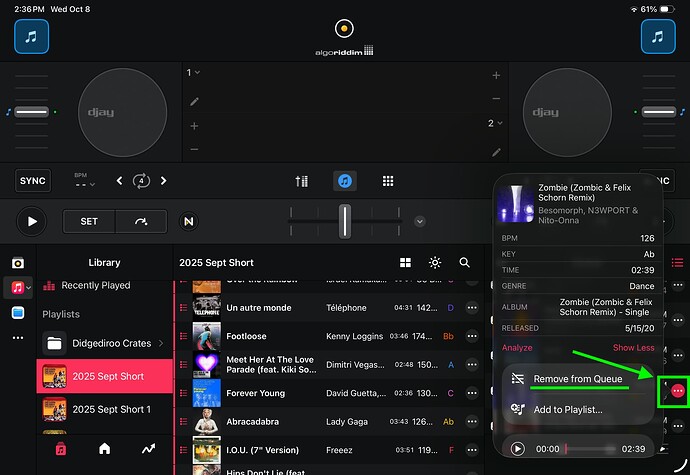Viewport: 690px width, 475px height.
Task: Expand the chevron beside the crossfader
Action: coord(420,221)
